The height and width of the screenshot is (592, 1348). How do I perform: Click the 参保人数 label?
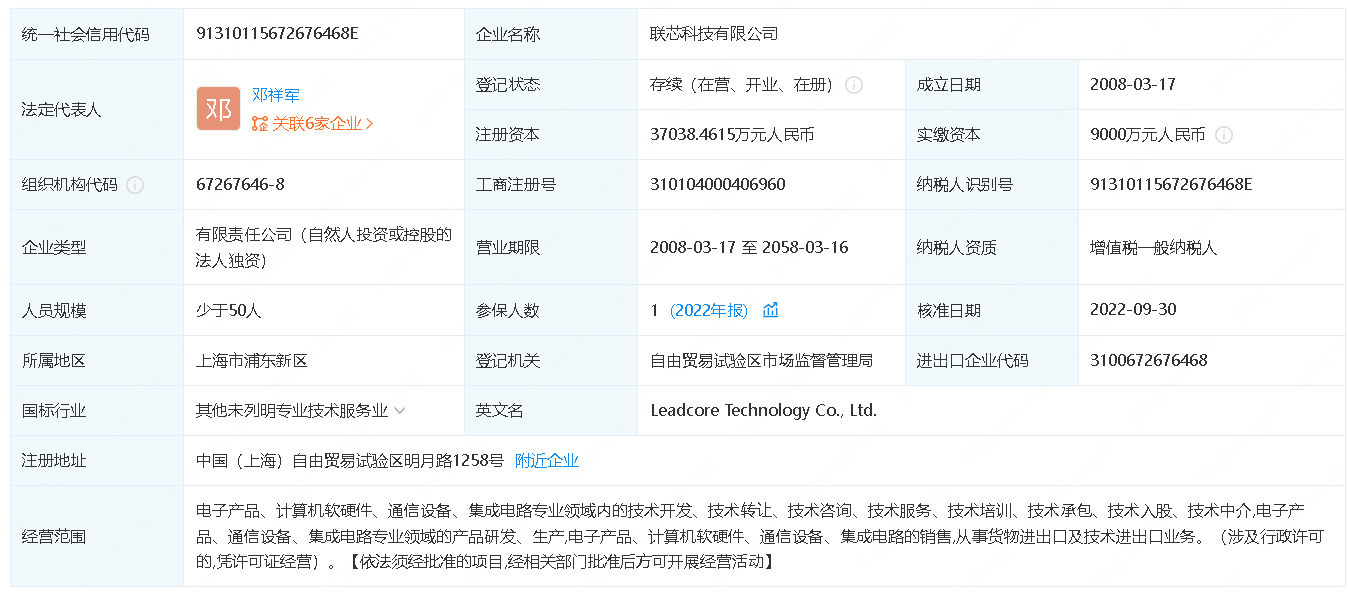click(508, 311)
